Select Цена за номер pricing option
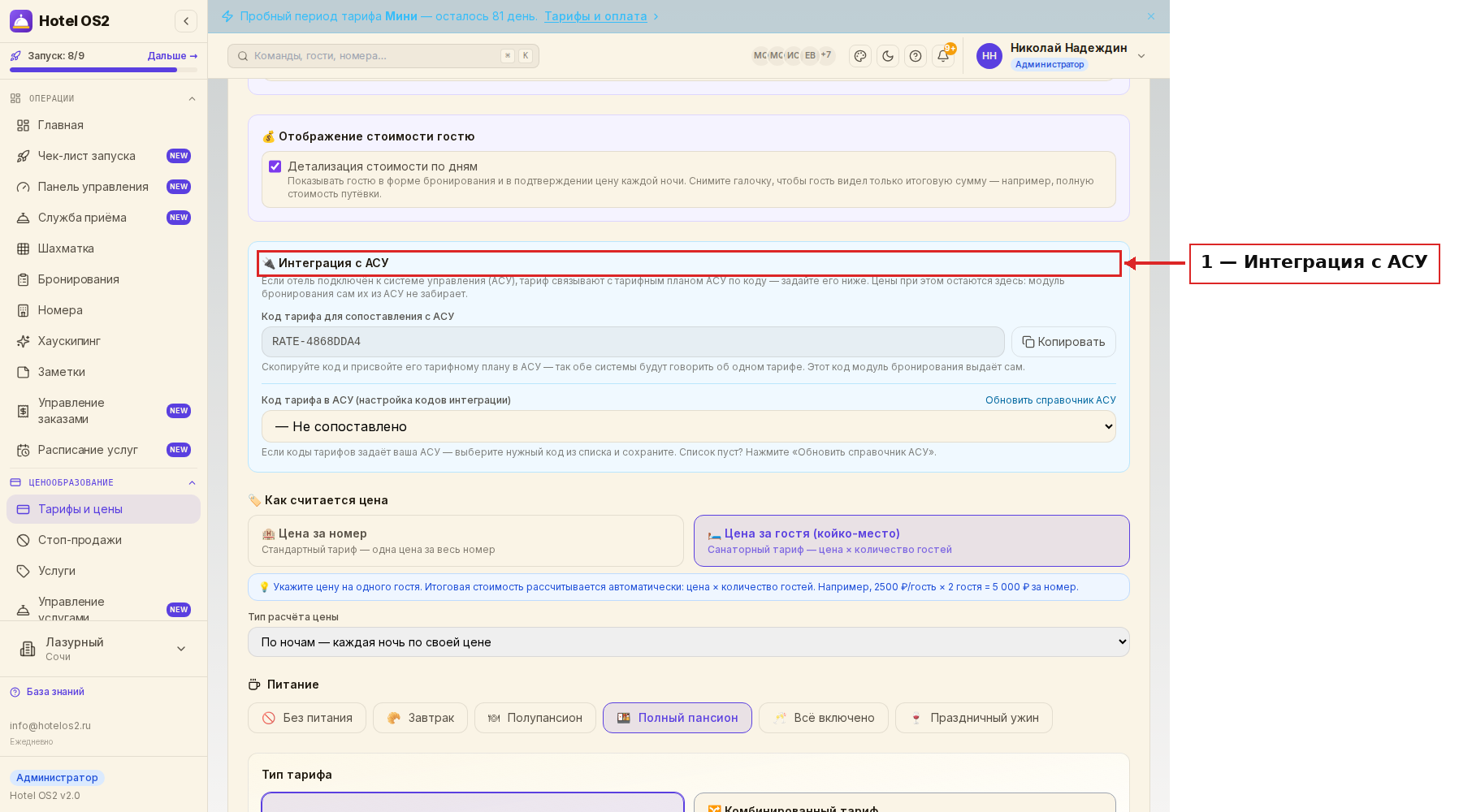Viewport: 1459px width, 812px height. [x=465, y=541]
